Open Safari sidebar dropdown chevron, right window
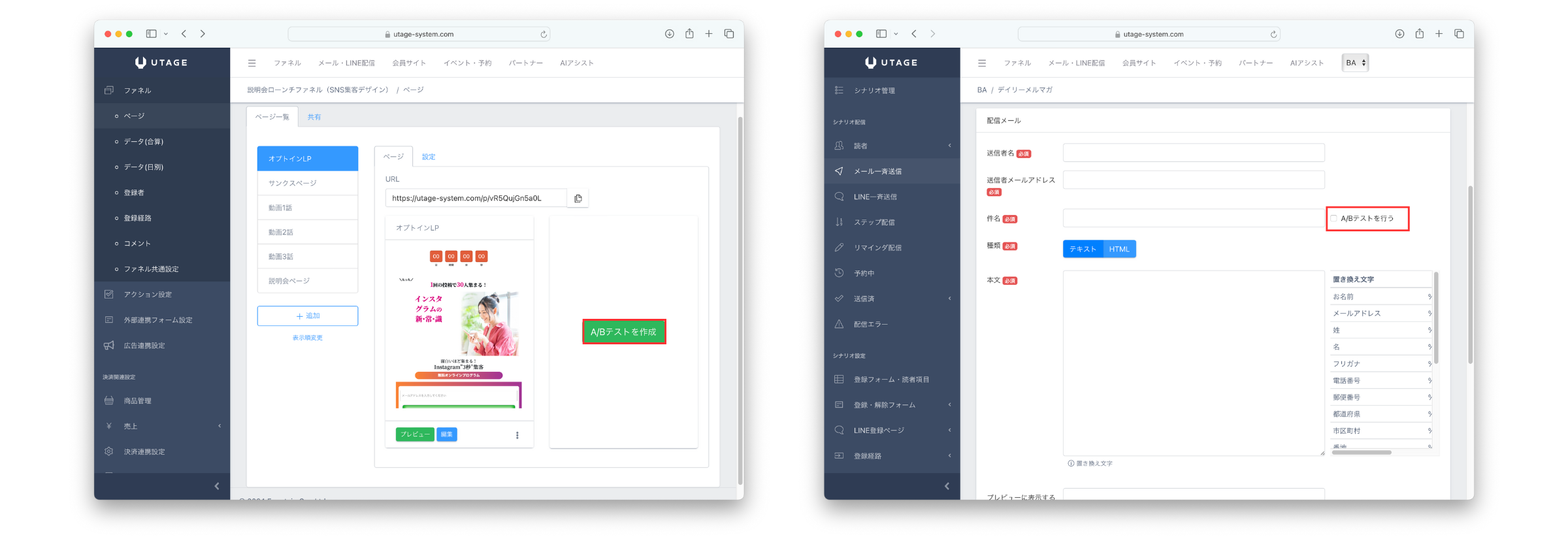This screenshot has height=539, width=1568. point(896,34)
